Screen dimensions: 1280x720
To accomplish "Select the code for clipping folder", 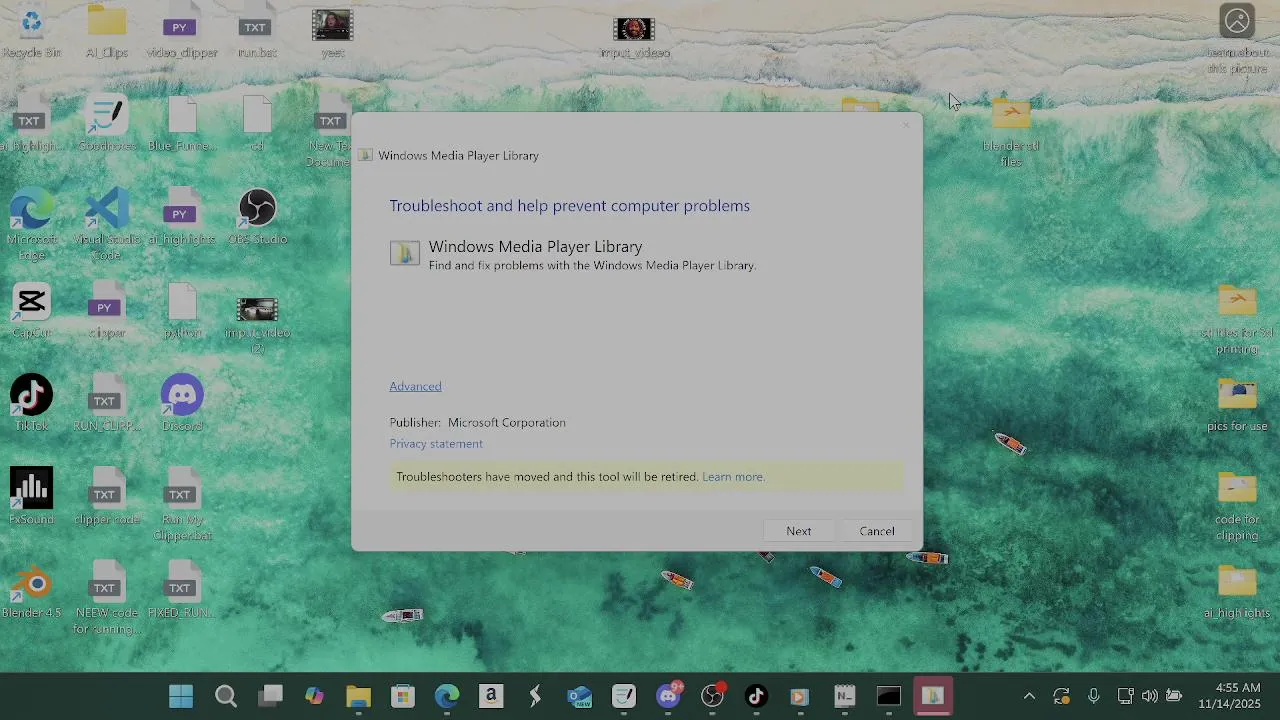I will 1237,506.
